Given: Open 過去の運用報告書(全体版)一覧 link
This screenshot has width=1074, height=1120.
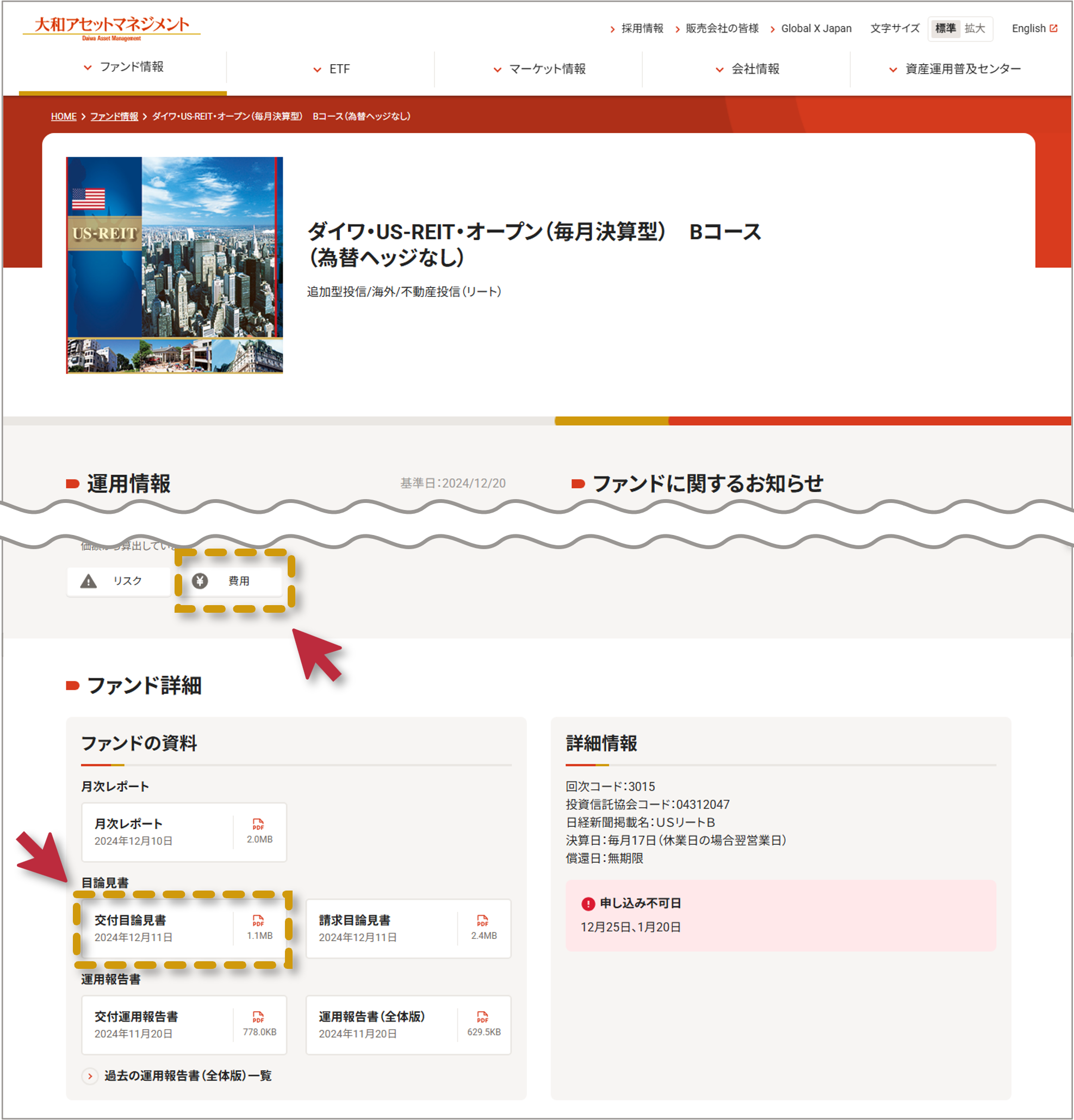Looking at the screenshot, I should point(188,1076).
